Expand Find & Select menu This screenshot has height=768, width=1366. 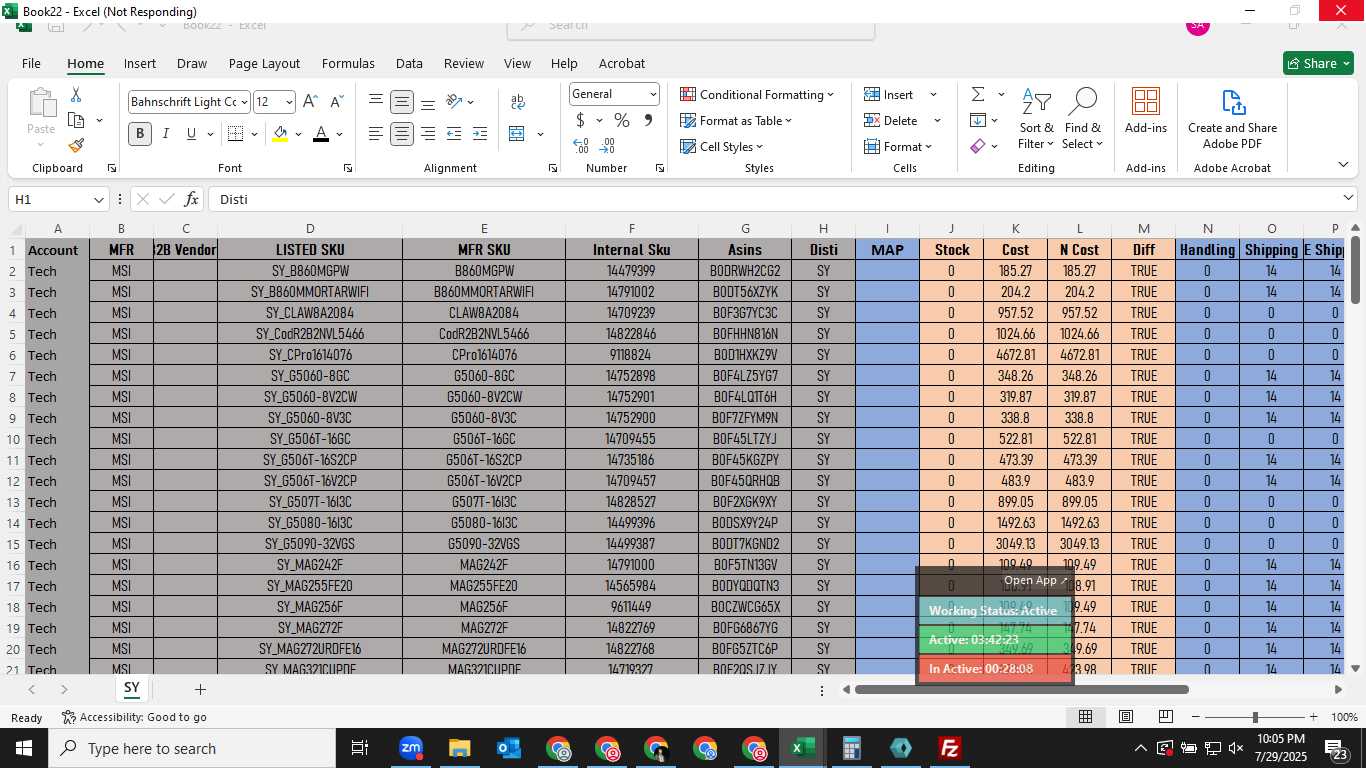pyautogui.click(x=1082, y=119)
